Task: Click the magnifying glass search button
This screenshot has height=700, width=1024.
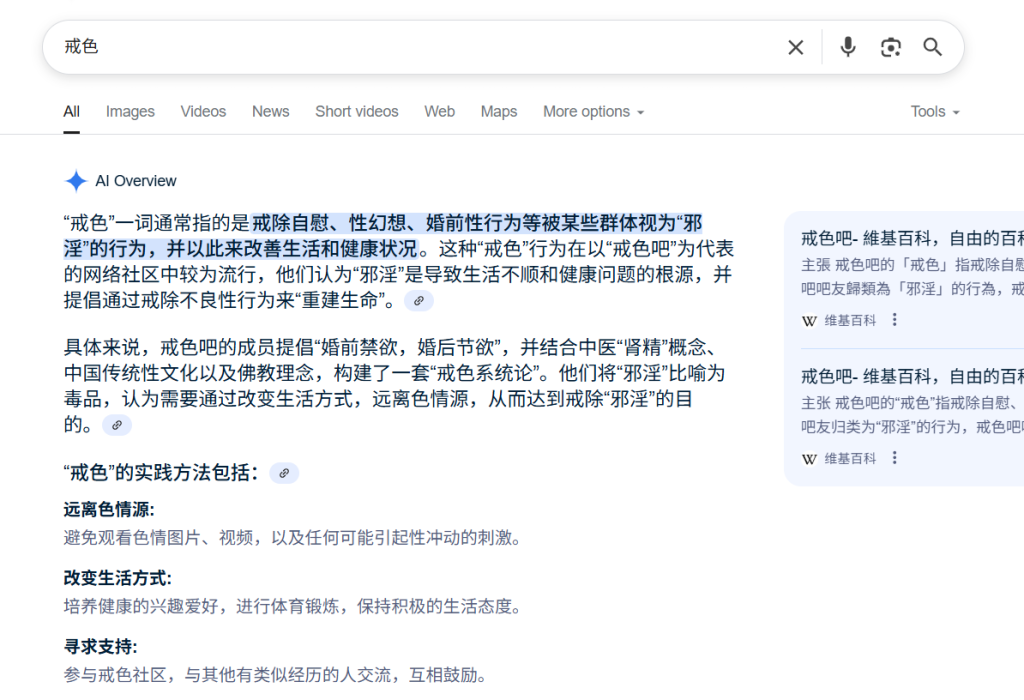Action: [933, 47]
